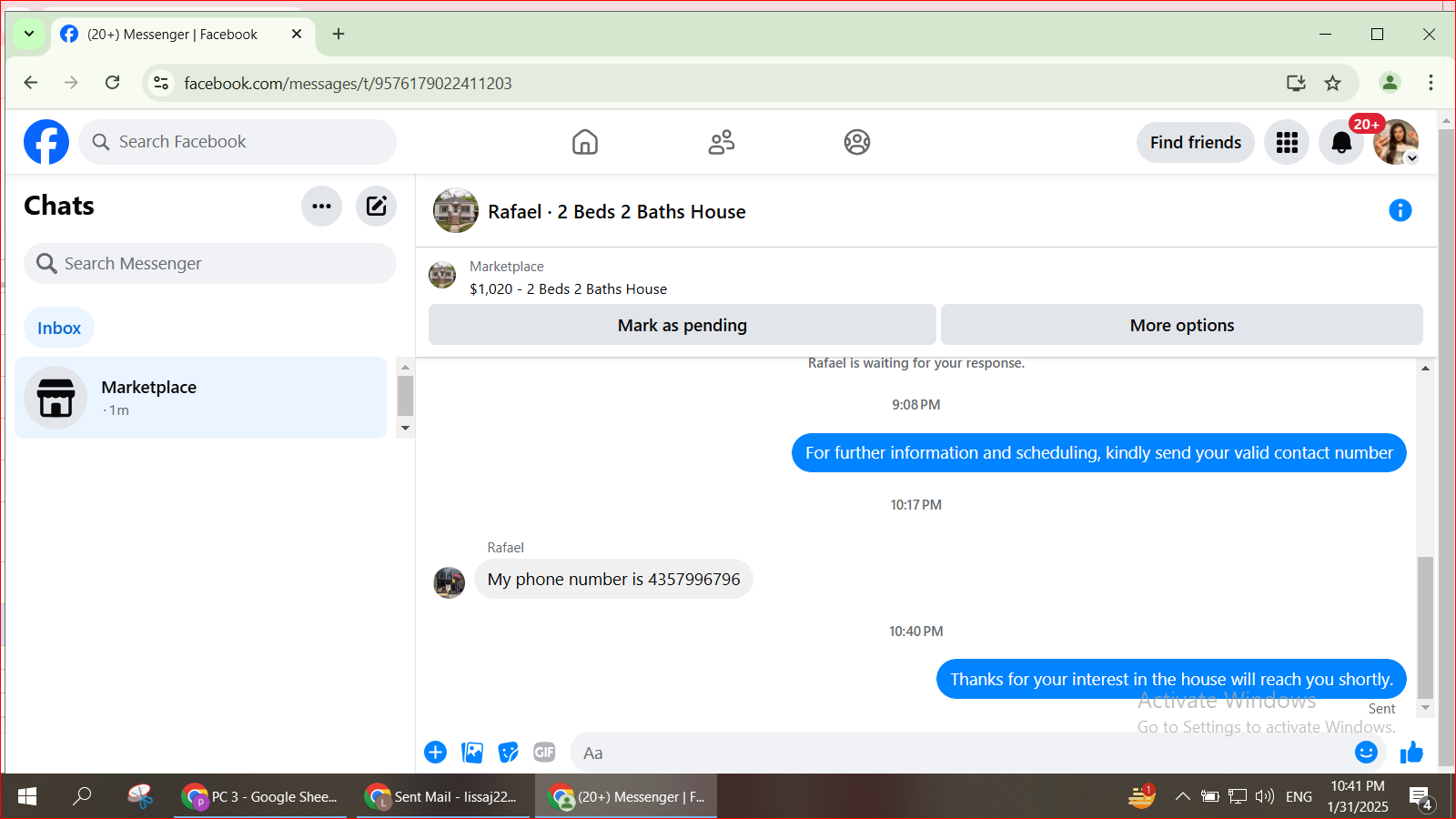
Task: Open the Friends icon in top navigation
Action: pos(722,142)
